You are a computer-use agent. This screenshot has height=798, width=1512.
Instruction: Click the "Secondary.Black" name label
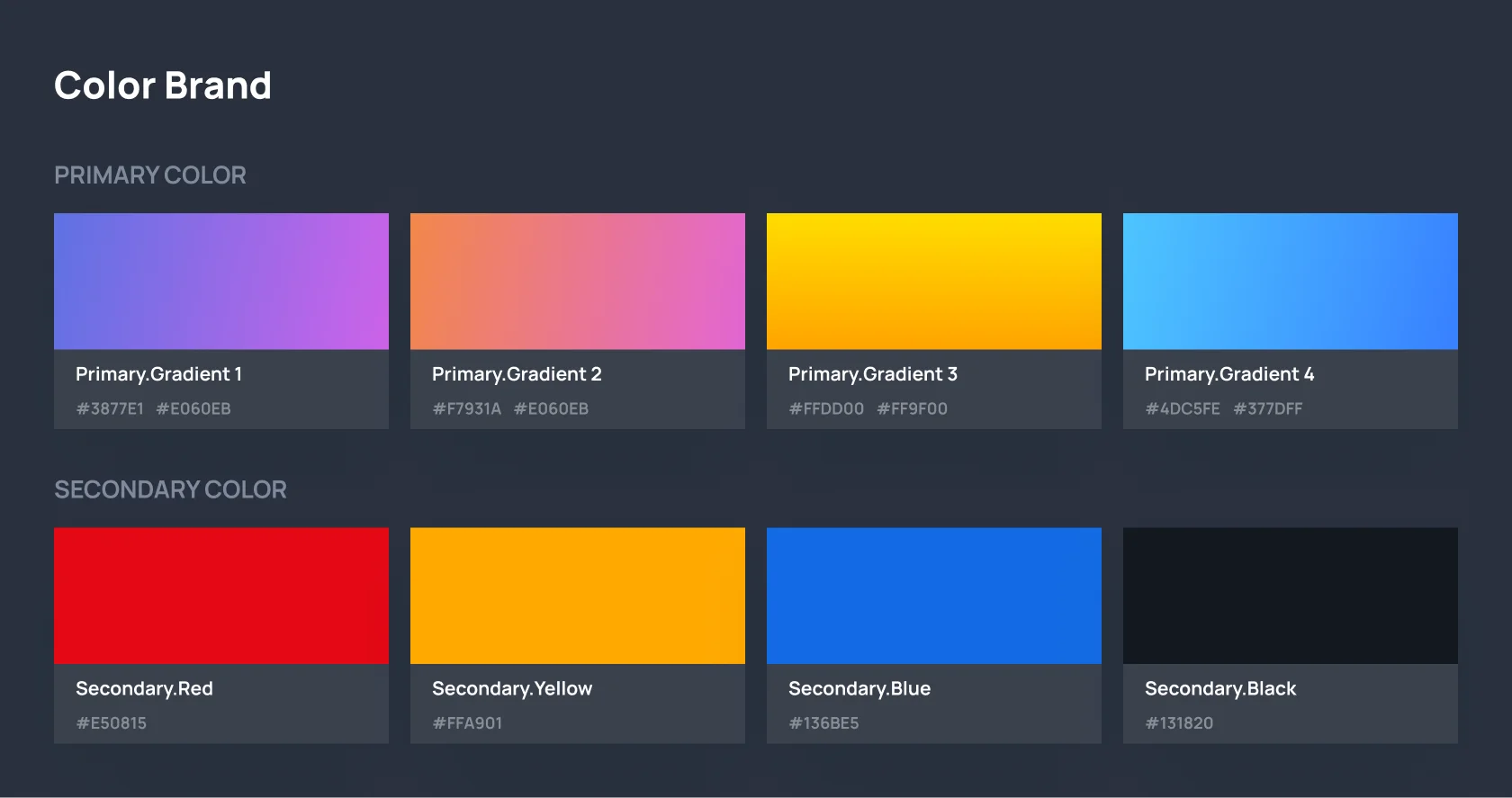click(x=1220, y=688)
